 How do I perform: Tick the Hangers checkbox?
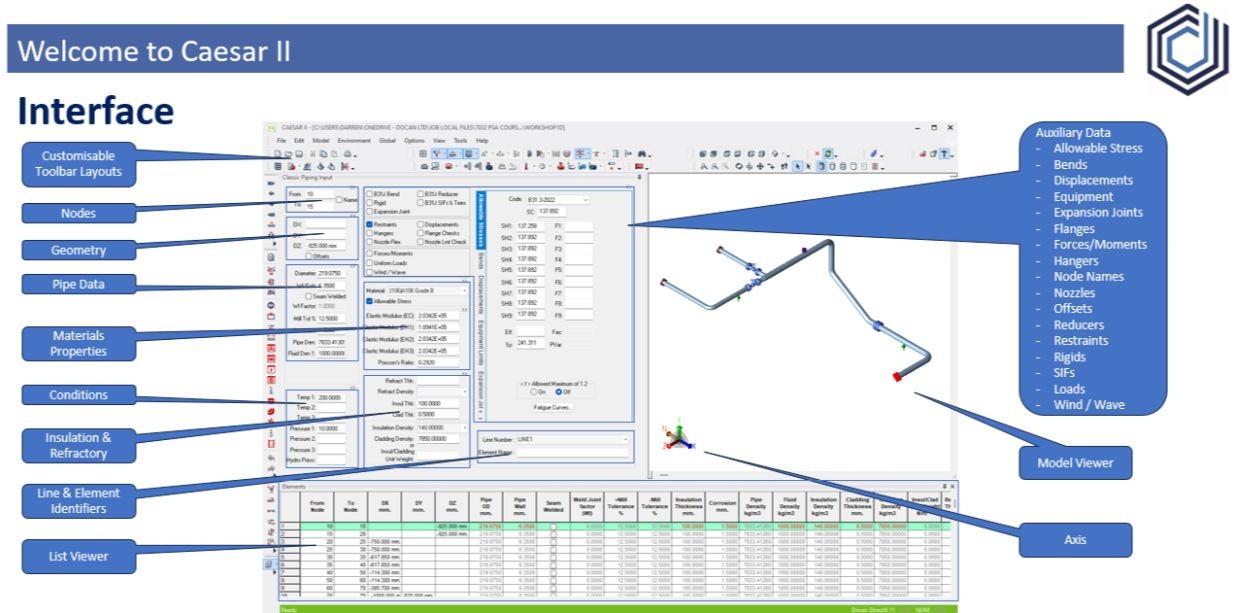click(x=369, y=234)
